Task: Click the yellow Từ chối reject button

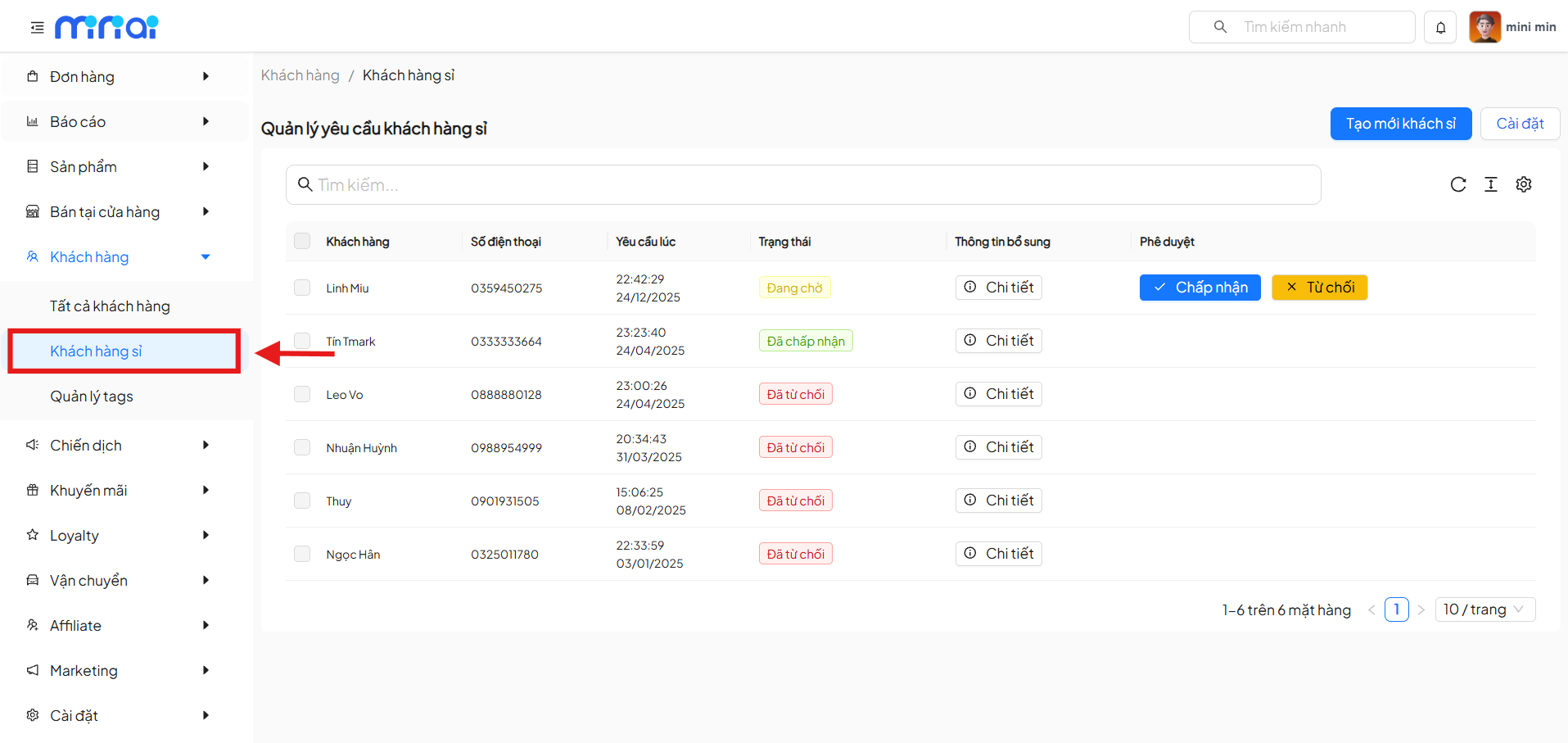Action: [1319, 288]
